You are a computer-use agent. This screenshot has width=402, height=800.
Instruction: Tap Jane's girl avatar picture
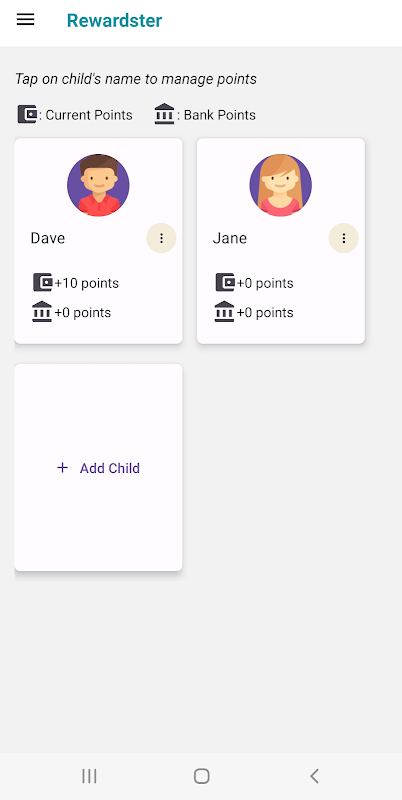[281, 185]
